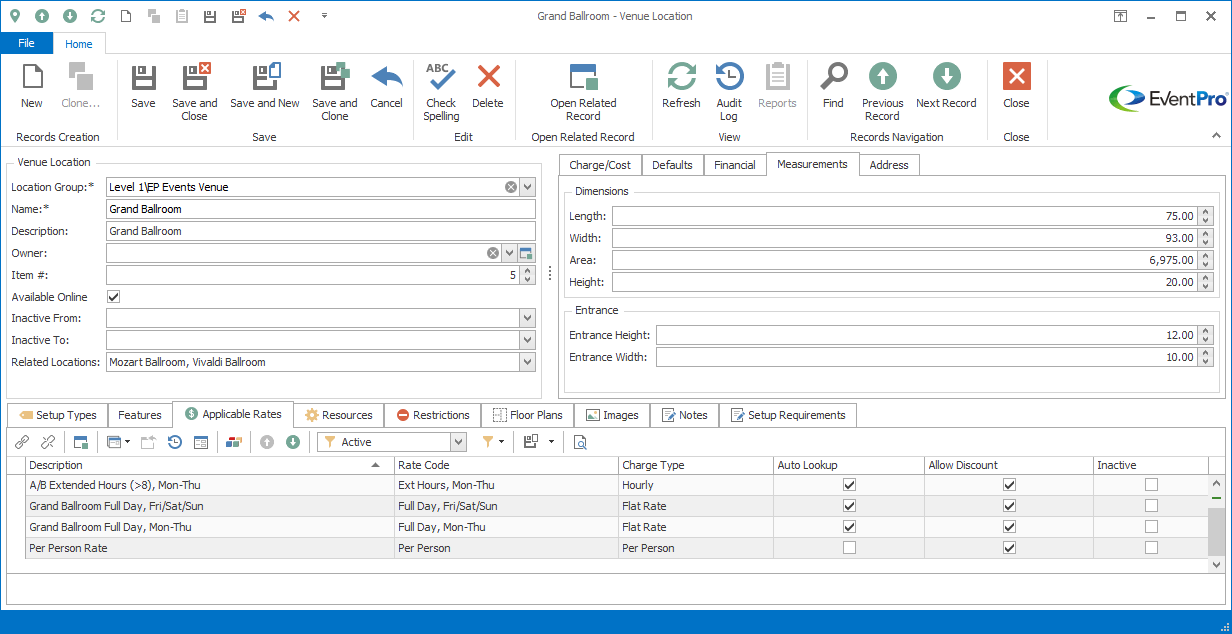Image resolution: width=1232 pixels, height=634 pixels.
Task: Toggle Auto Lookup for Per Person Rate
Action: pyautogui.click(x=850, y=548)
